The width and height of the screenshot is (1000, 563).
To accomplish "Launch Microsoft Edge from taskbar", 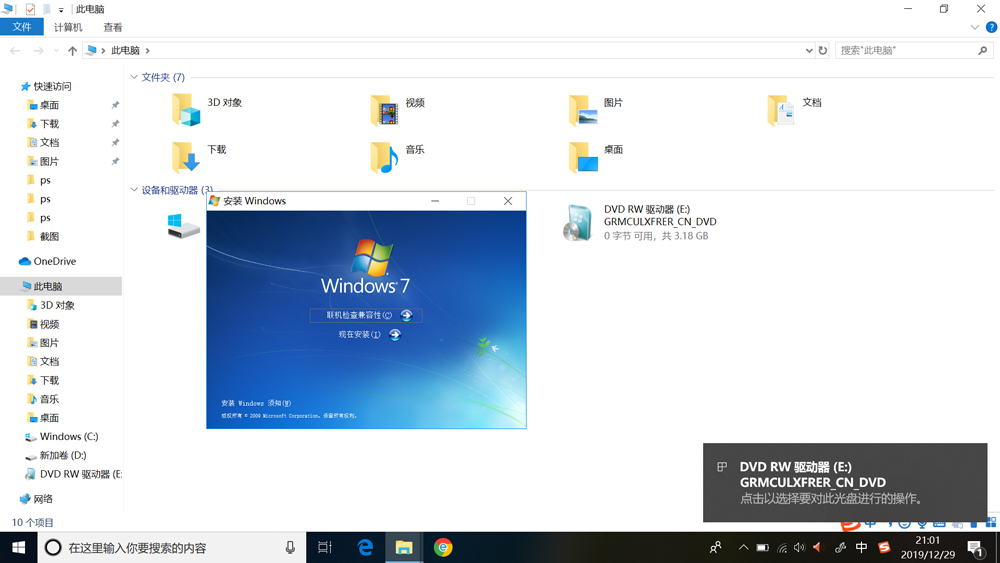I will click(x=365, y=548).
